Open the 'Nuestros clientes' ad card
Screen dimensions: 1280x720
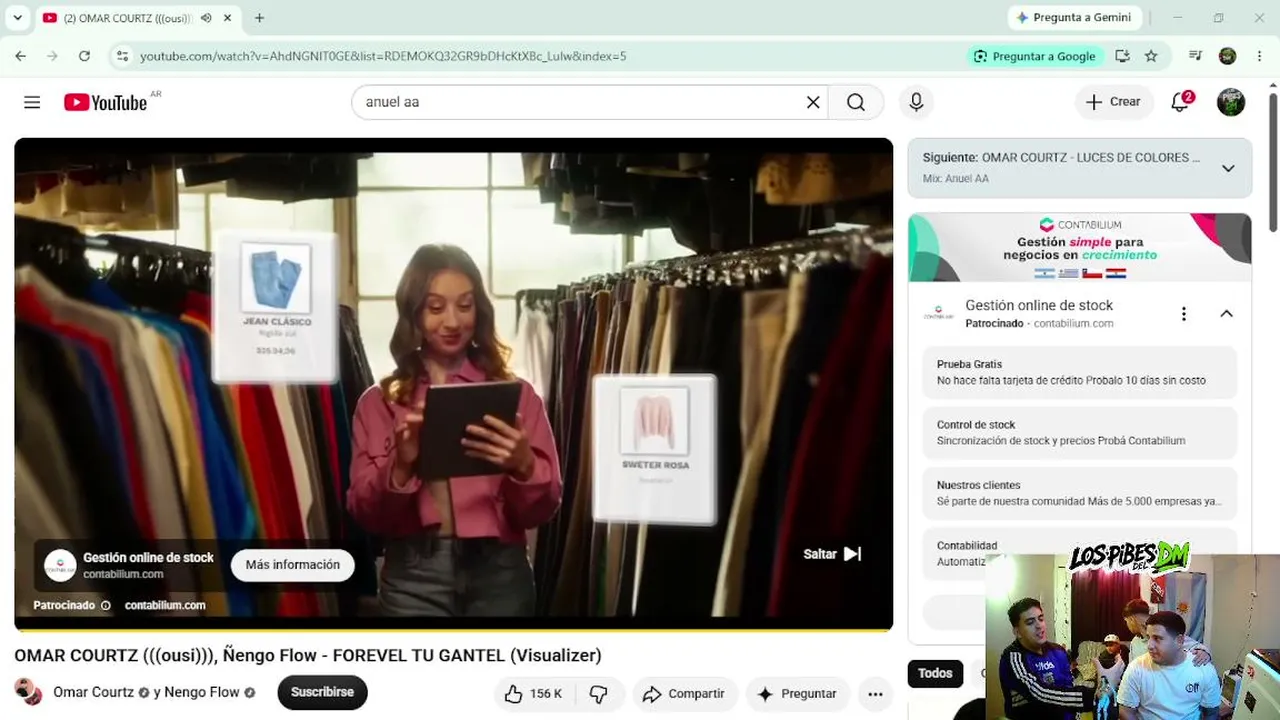pos(1079,493)
